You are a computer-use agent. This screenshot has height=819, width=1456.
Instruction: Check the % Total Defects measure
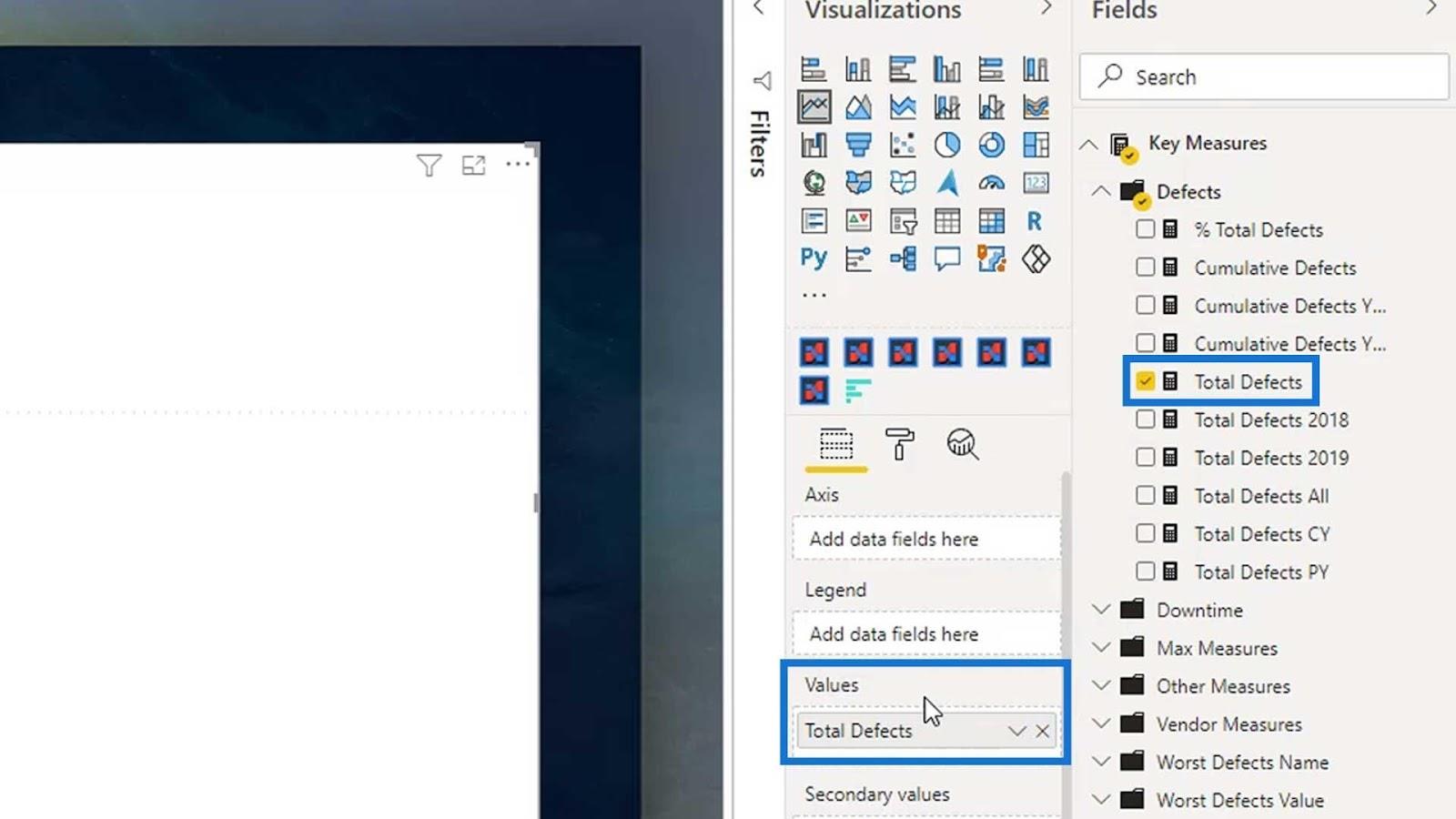point(1145,229)
